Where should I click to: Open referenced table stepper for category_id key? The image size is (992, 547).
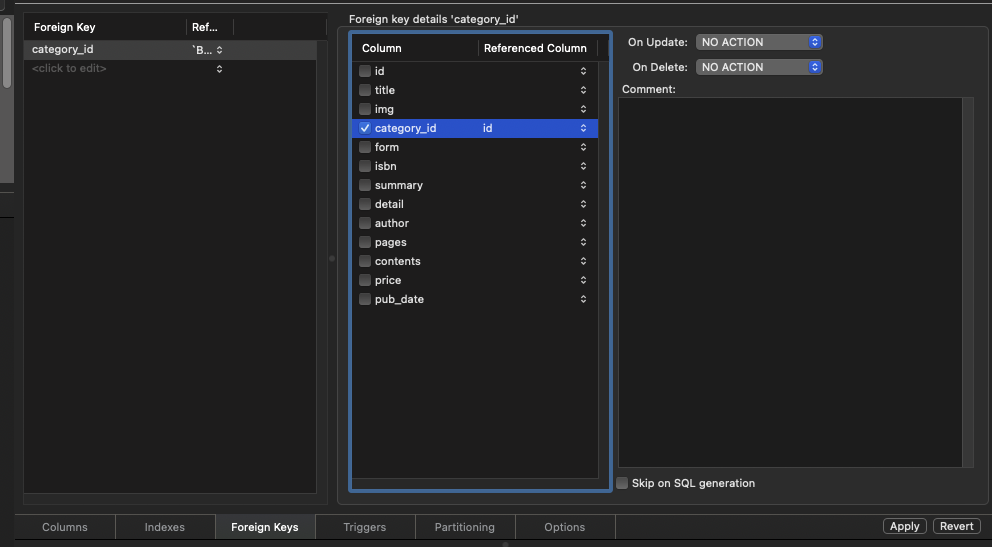220,49
